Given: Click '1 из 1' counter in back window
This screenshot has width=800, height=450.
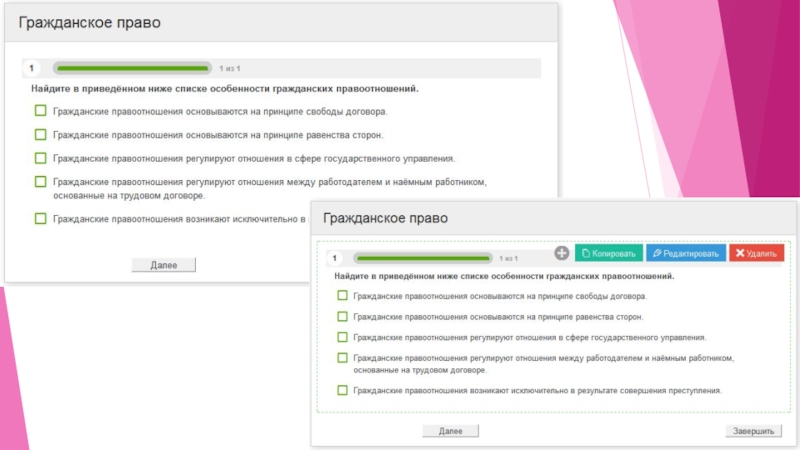Looking at the screenshot, I should [230, 68].
